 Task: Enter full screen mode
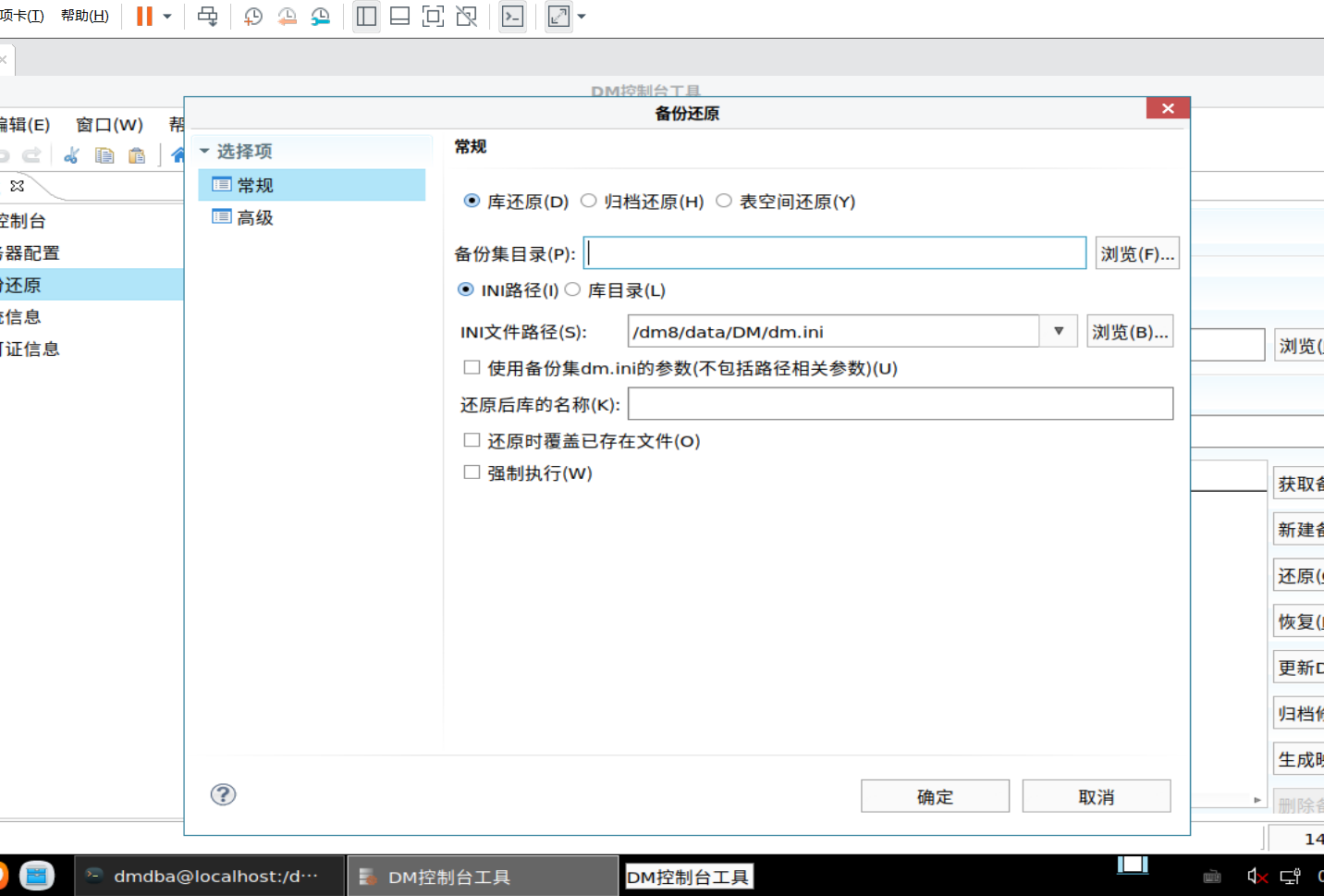coord(433,16)
